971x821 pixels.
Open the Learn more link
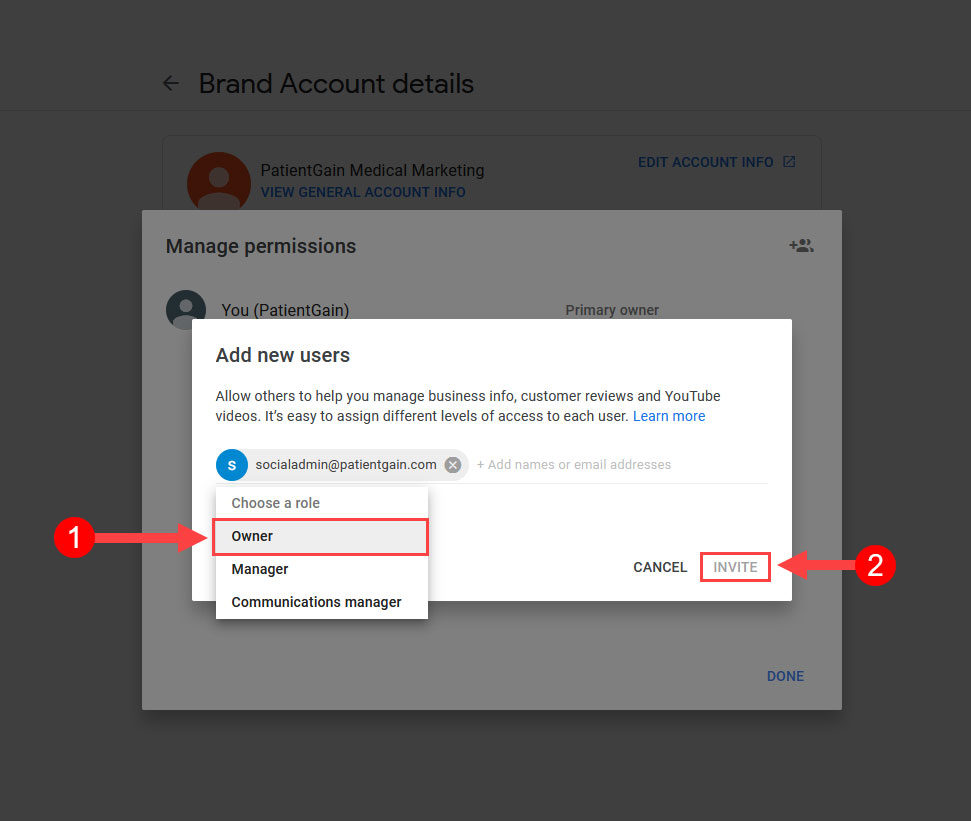coord(668,416)
